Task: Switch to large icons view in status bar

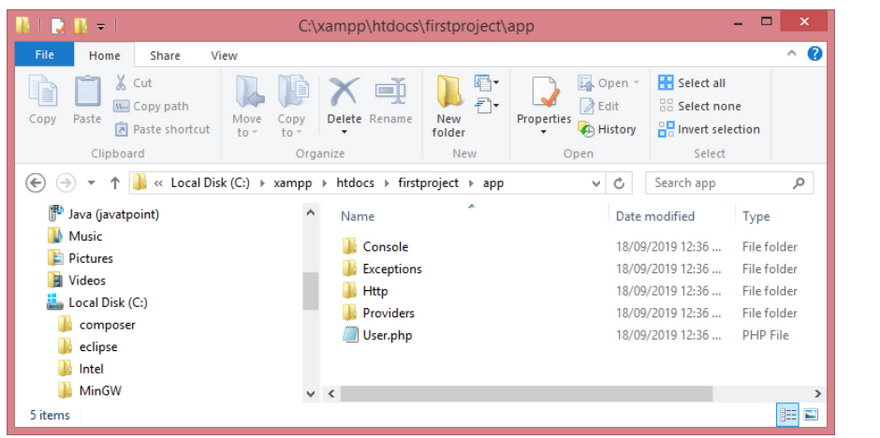Action: tap(811, 414)
